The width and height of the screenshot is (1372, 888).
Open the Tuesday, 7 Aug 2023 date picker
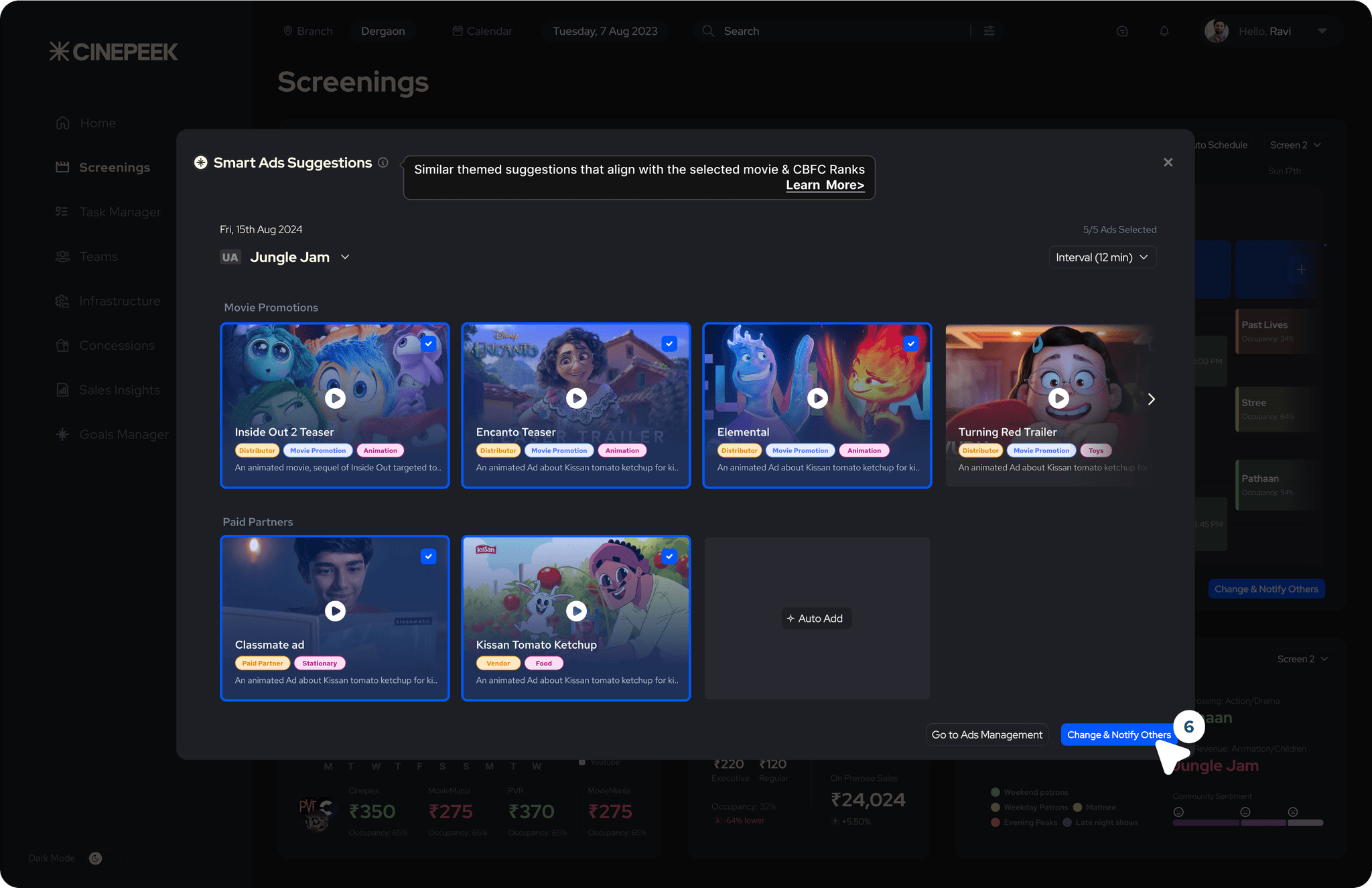coord(605,31)
